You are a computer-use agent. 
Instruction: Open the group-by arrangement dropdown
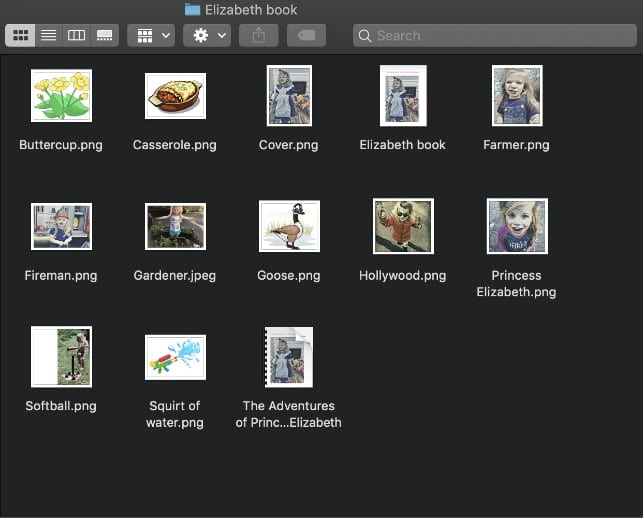coord(152,35)
